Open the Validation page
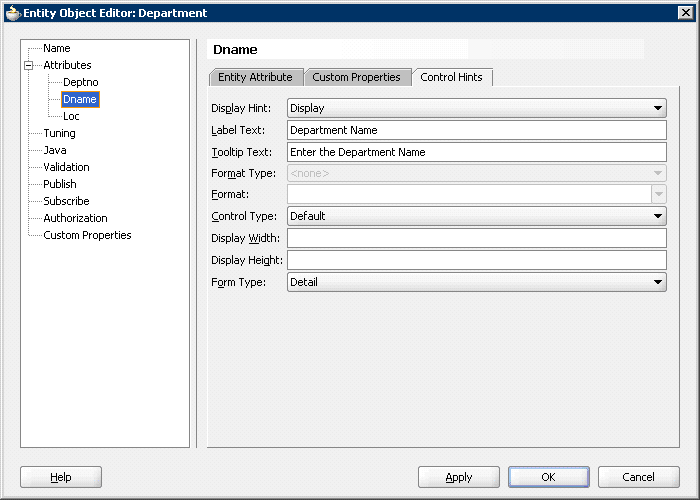 coord(66,167)
